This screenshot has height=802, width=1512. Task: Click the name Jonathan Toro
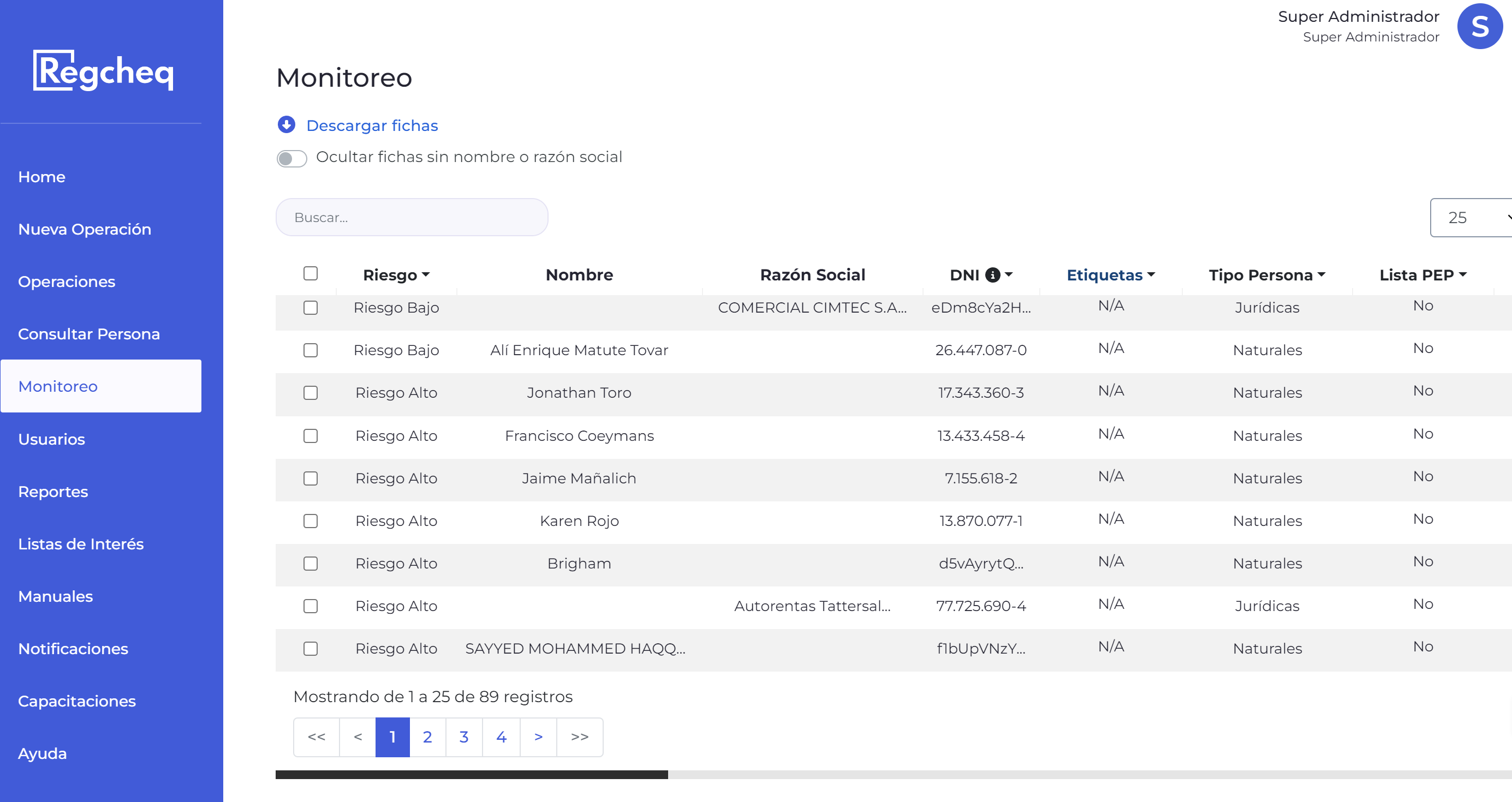[579, 392]
